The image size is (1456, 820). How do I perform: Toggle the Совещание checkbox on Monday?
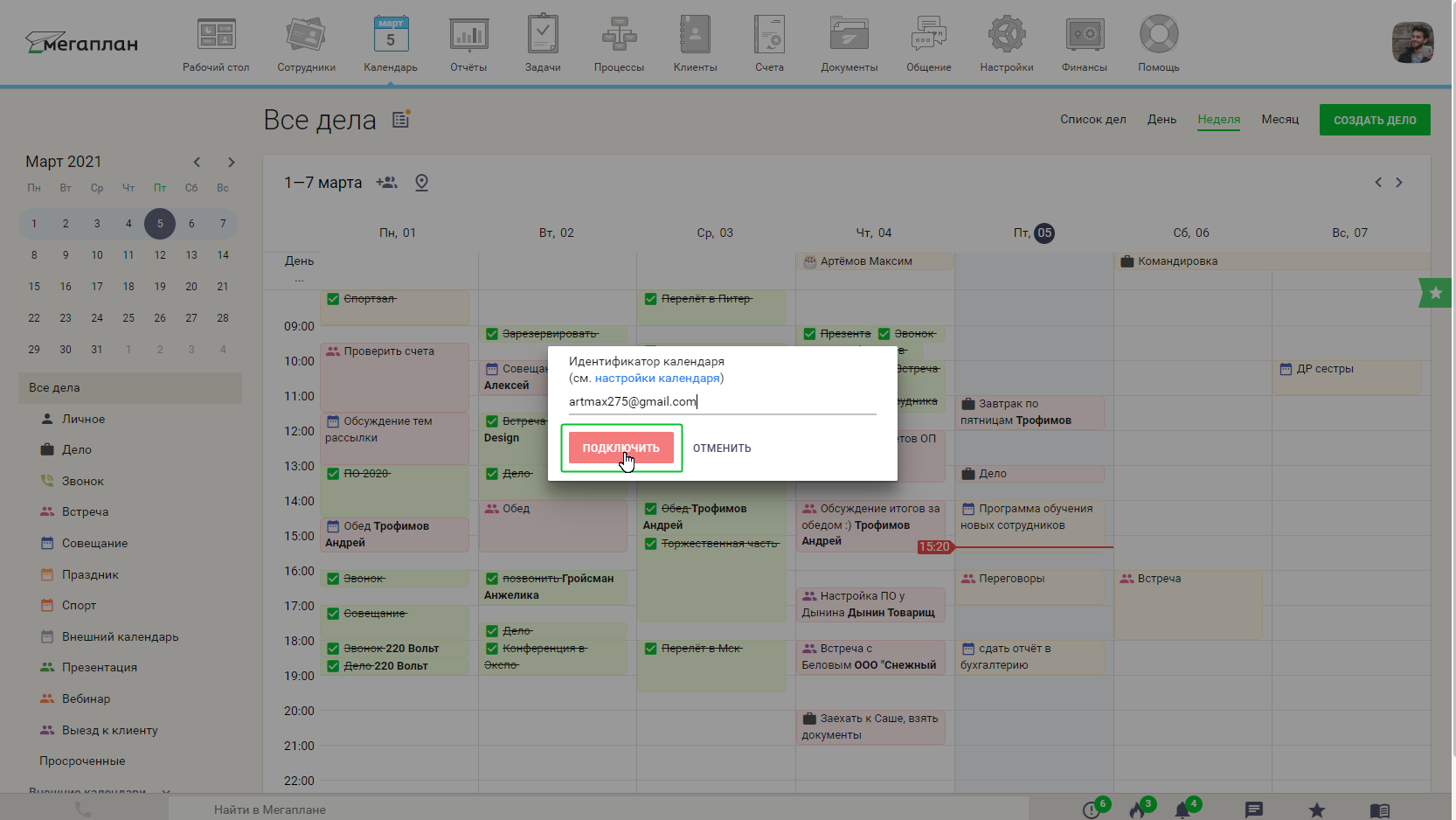(x=333, y=614)
